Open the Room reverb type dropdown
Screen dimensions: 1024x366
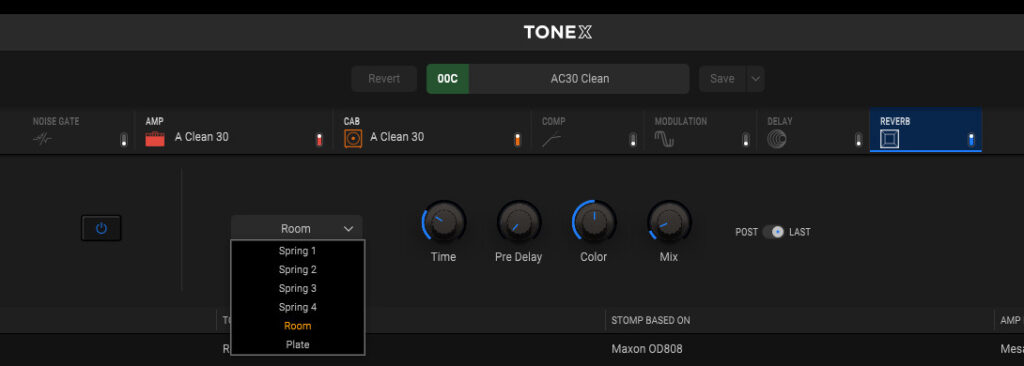point(296,228)
